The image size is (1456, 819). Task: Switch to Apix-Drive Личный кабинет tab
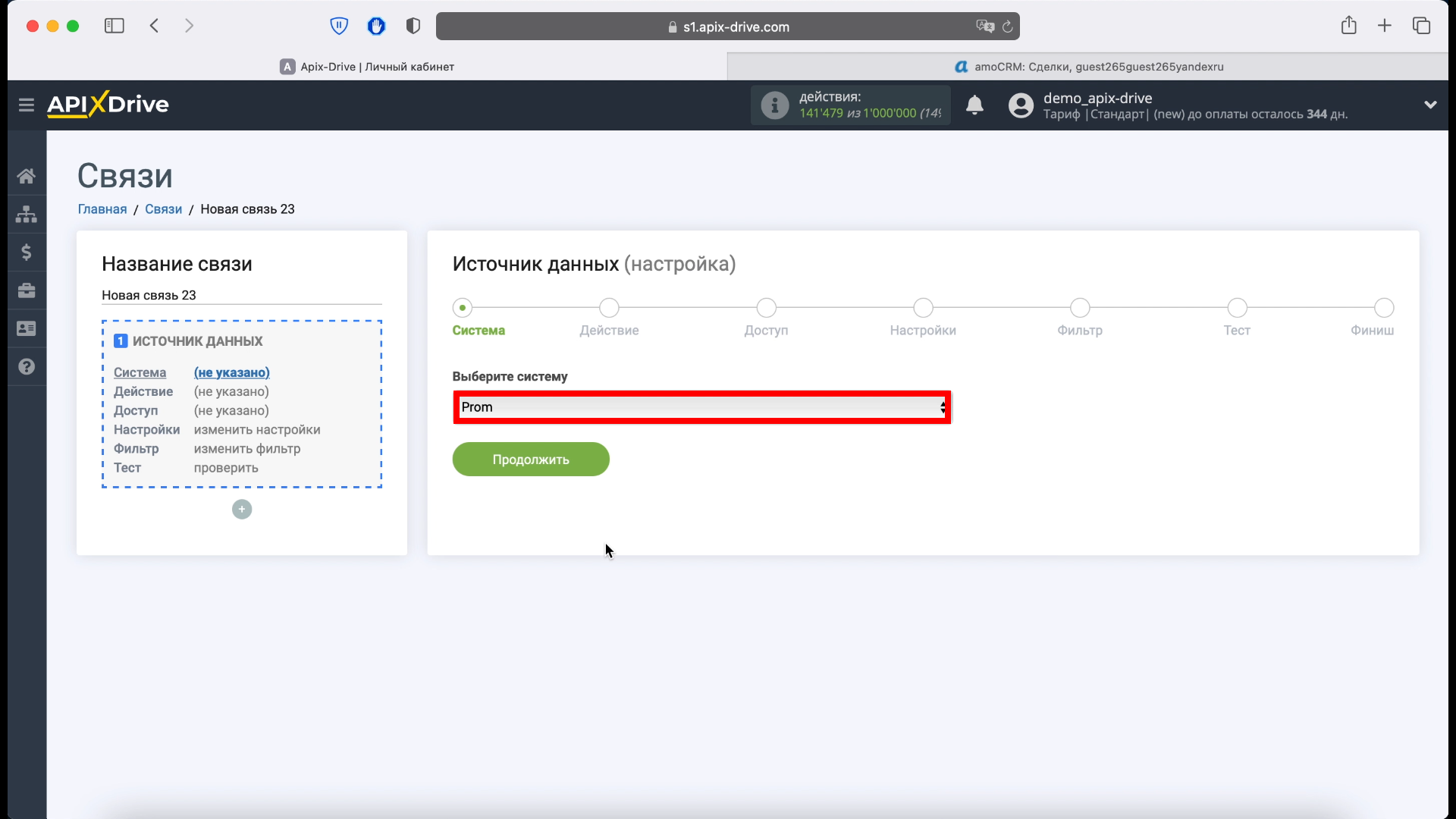click(x=367, y=67)
